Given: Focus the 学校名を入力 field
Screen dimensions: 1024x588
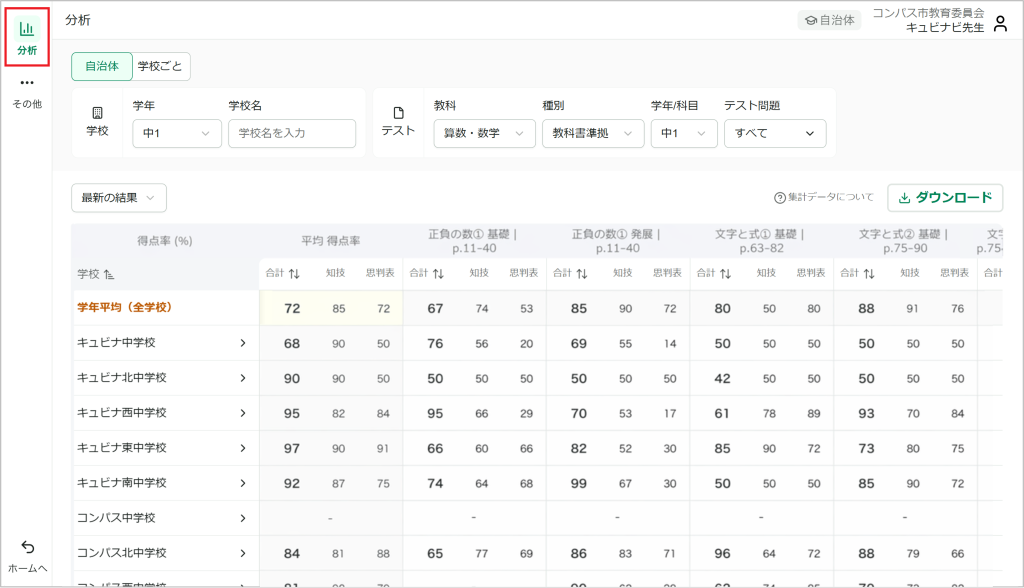Looking at the screenshot, I should click(x=292, y=133).
